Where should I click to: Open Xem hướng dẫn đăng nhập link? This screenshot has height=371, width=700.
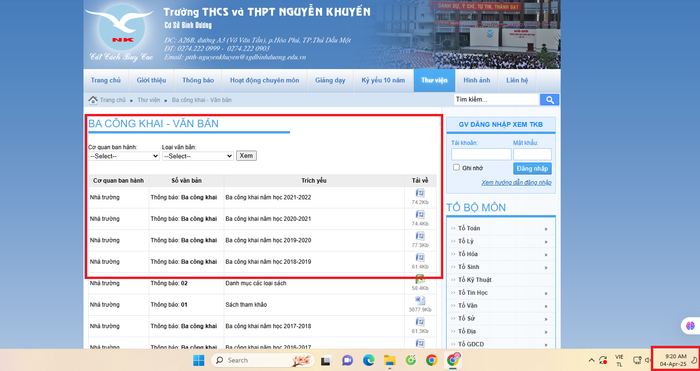[517, 183]
